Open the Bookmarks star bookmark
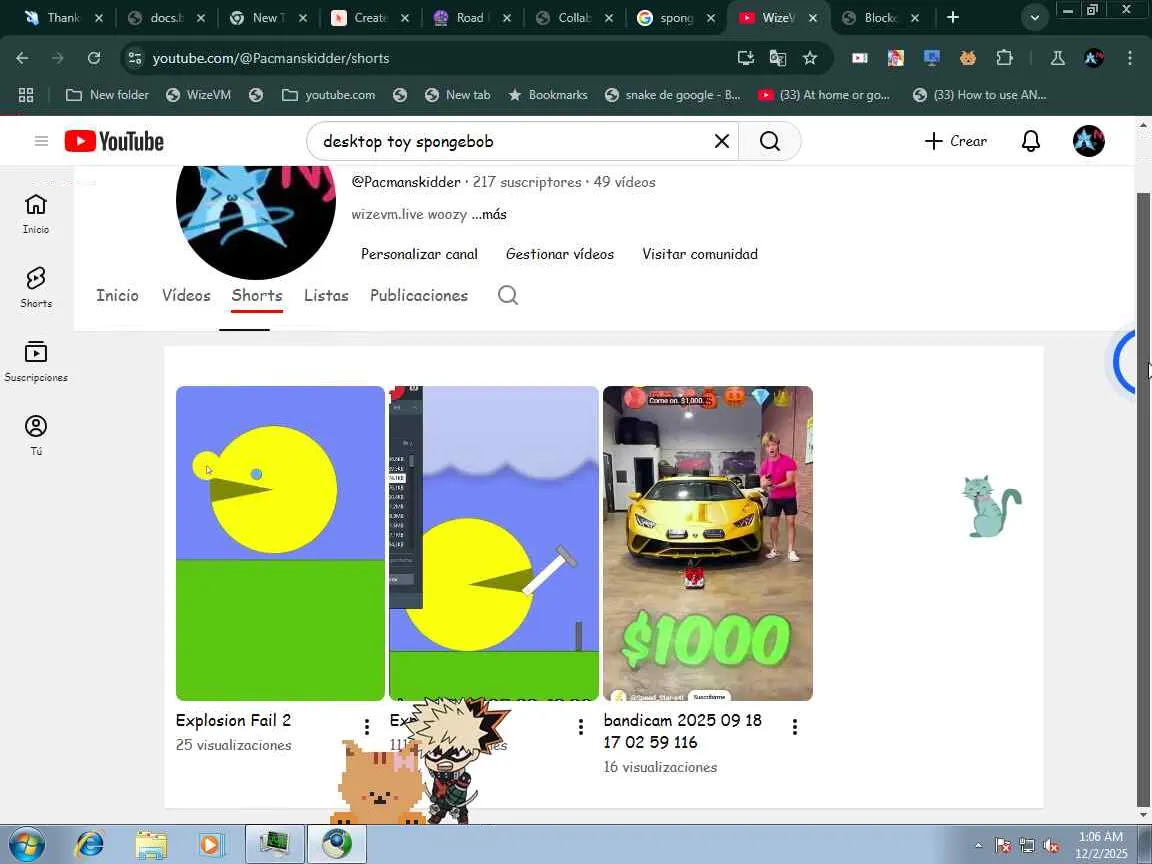Screen dimensions: 1152x864 548,95
